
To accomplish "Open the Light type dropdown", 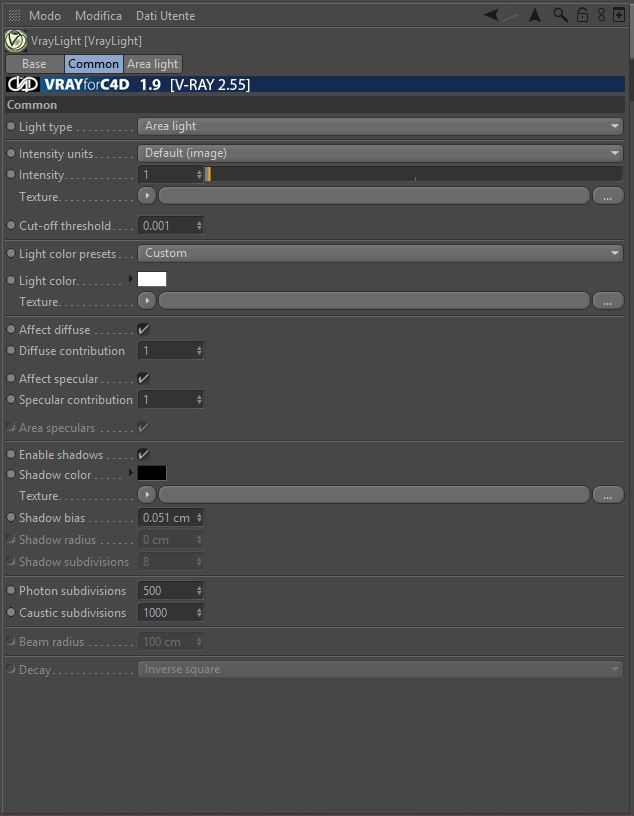I will [381, 126].
